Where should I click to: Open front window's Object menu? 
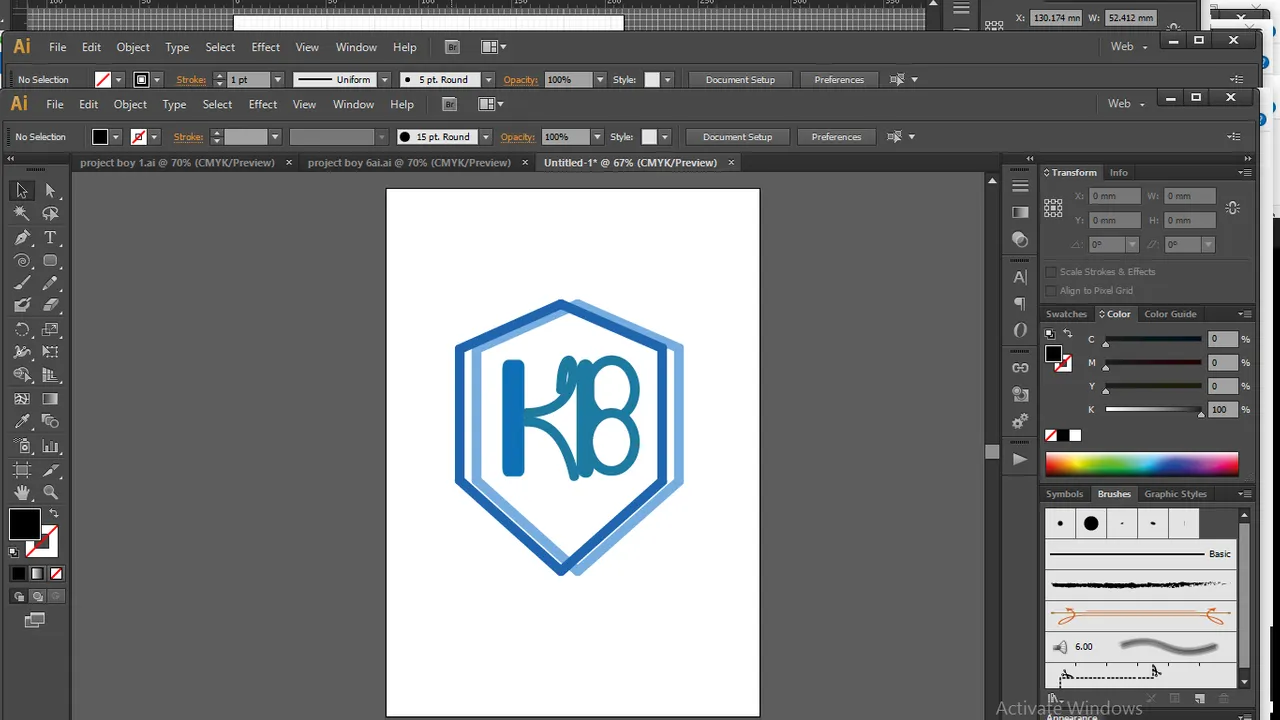click(x=130, y=104)
